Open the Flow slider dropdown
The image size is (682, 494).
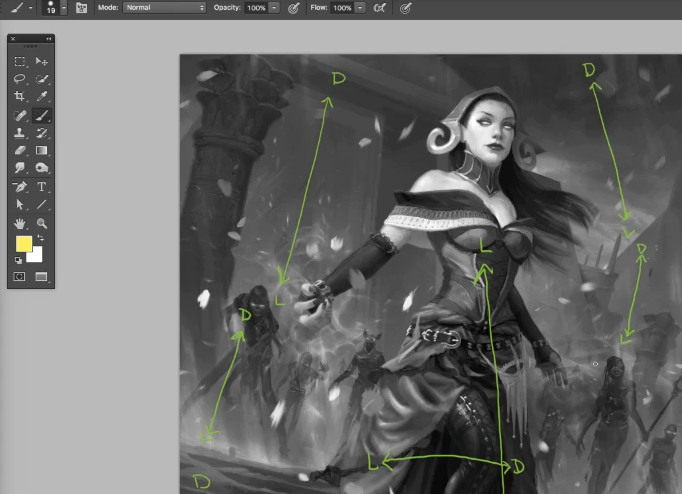(360, 8)
